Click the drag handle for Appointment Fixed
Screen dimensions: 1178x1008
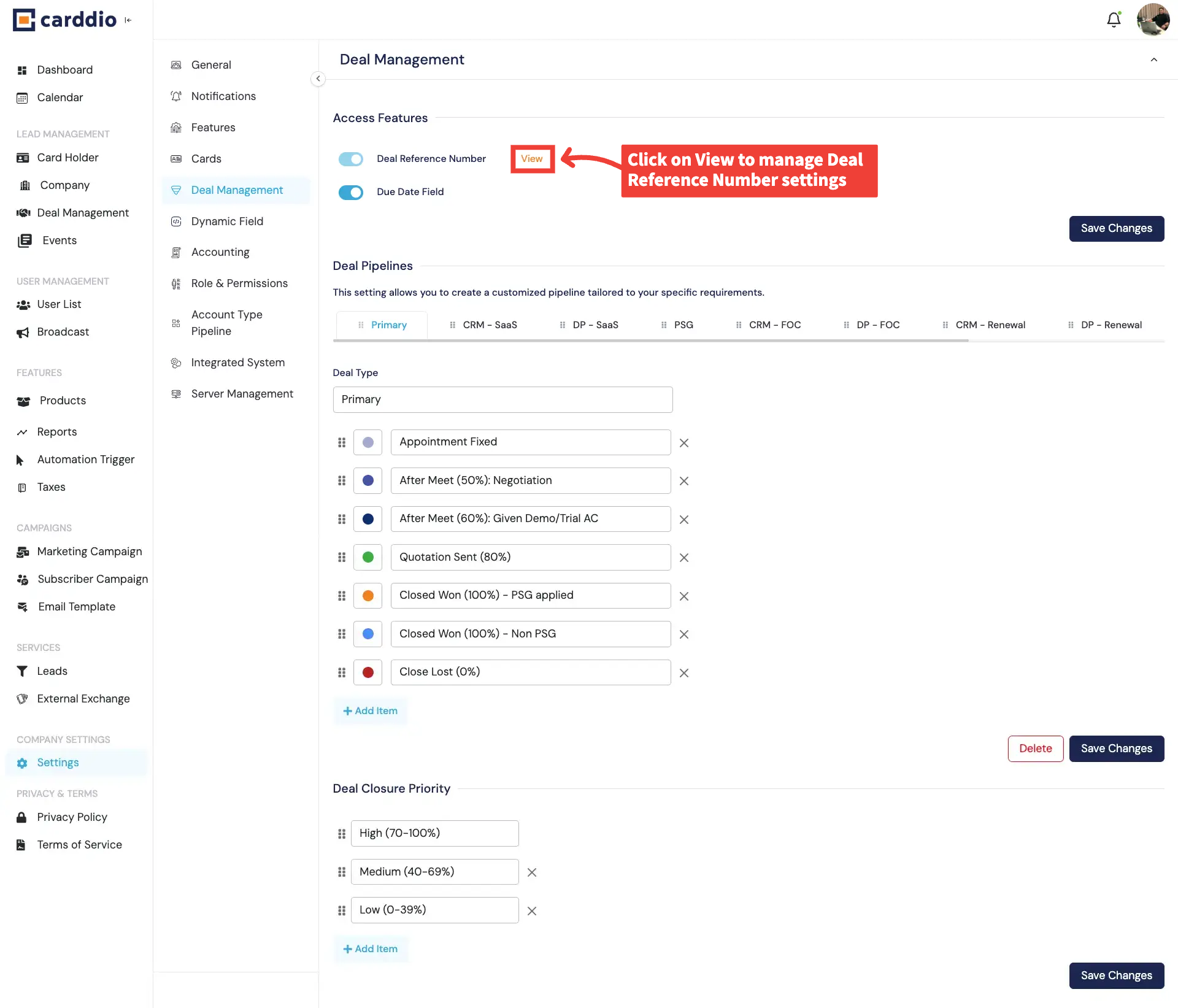tap(342, 442)
